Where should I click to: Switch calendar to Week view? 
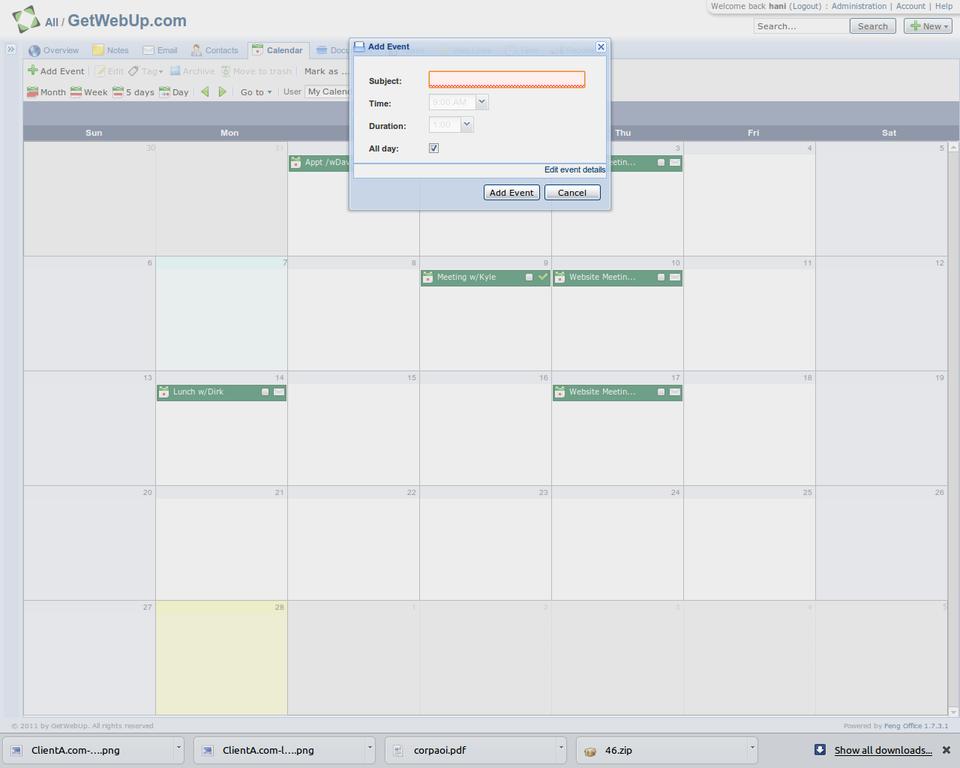tap(89, 92)
